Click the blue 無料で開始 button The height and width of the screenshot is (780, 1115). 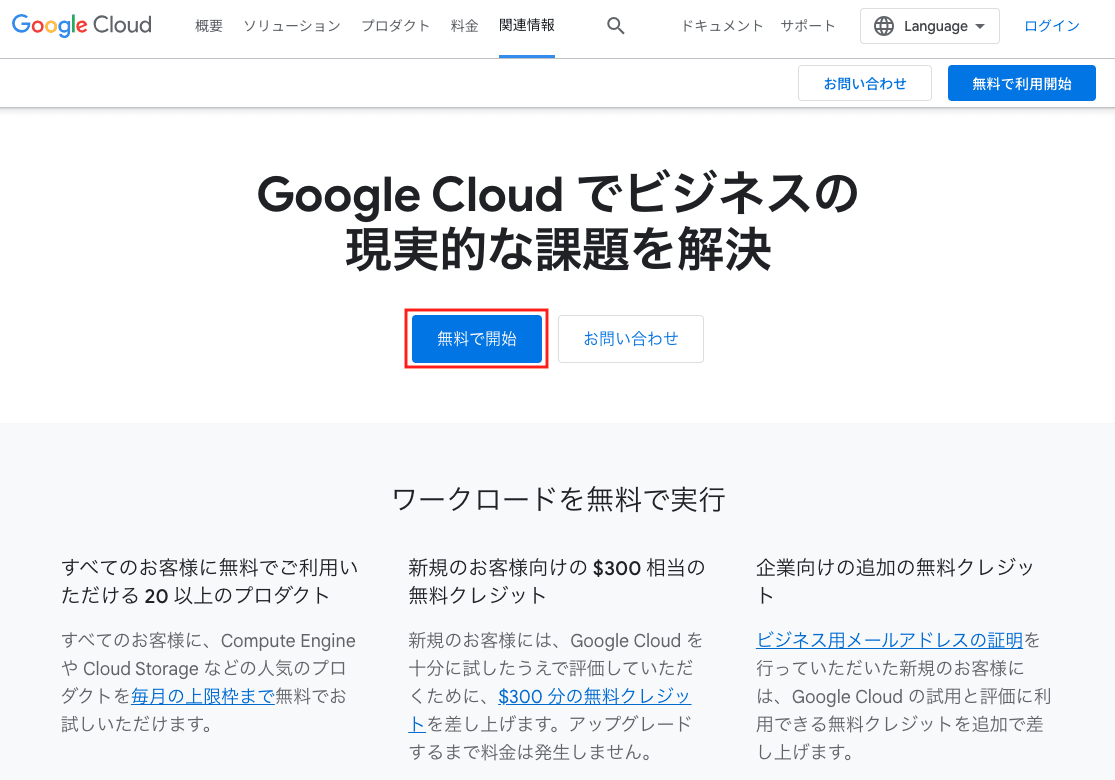tap(476, 338)
